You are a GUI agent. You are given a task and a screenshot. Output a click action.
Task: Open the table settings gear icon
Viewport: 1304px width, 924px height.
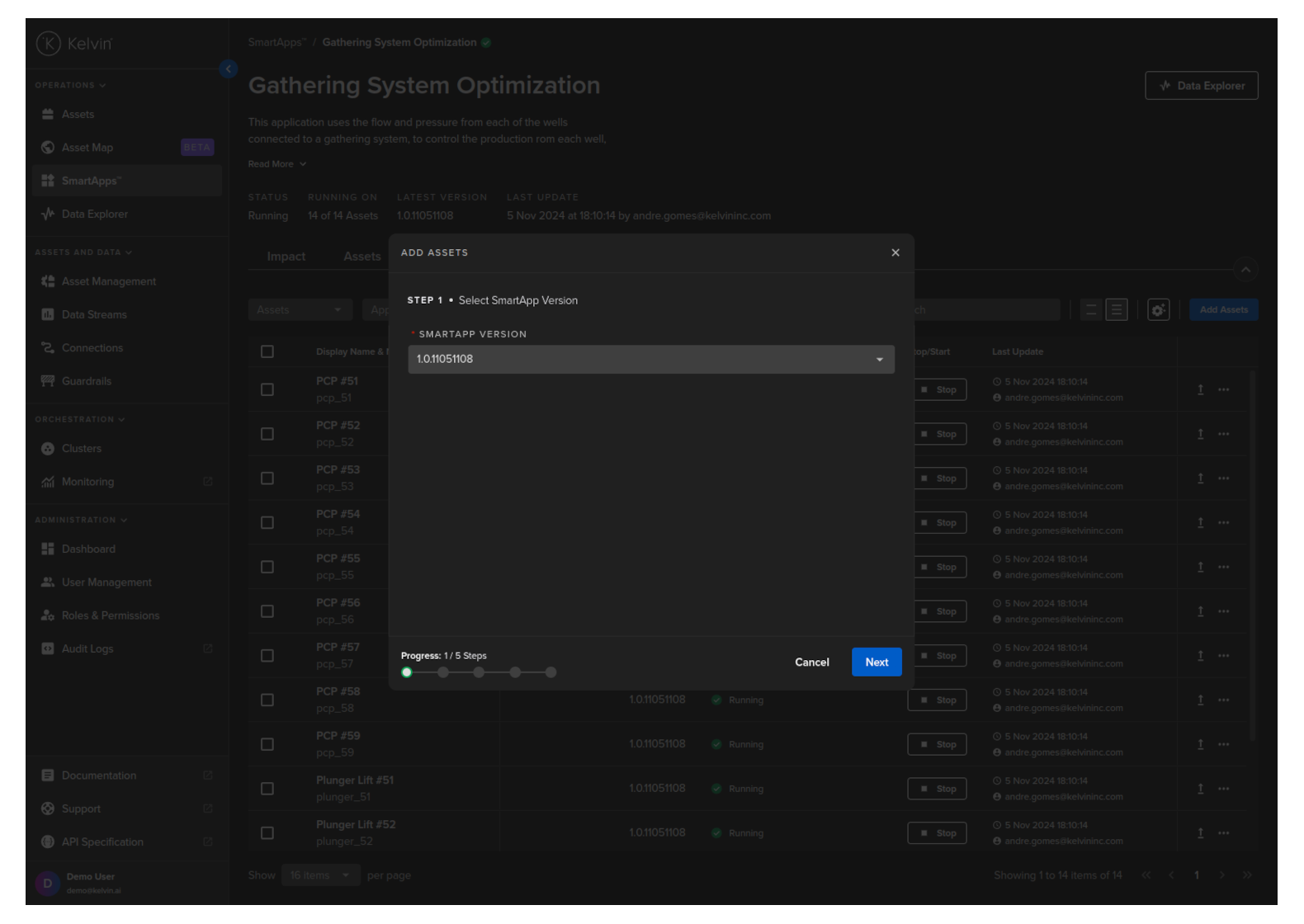1158,310
